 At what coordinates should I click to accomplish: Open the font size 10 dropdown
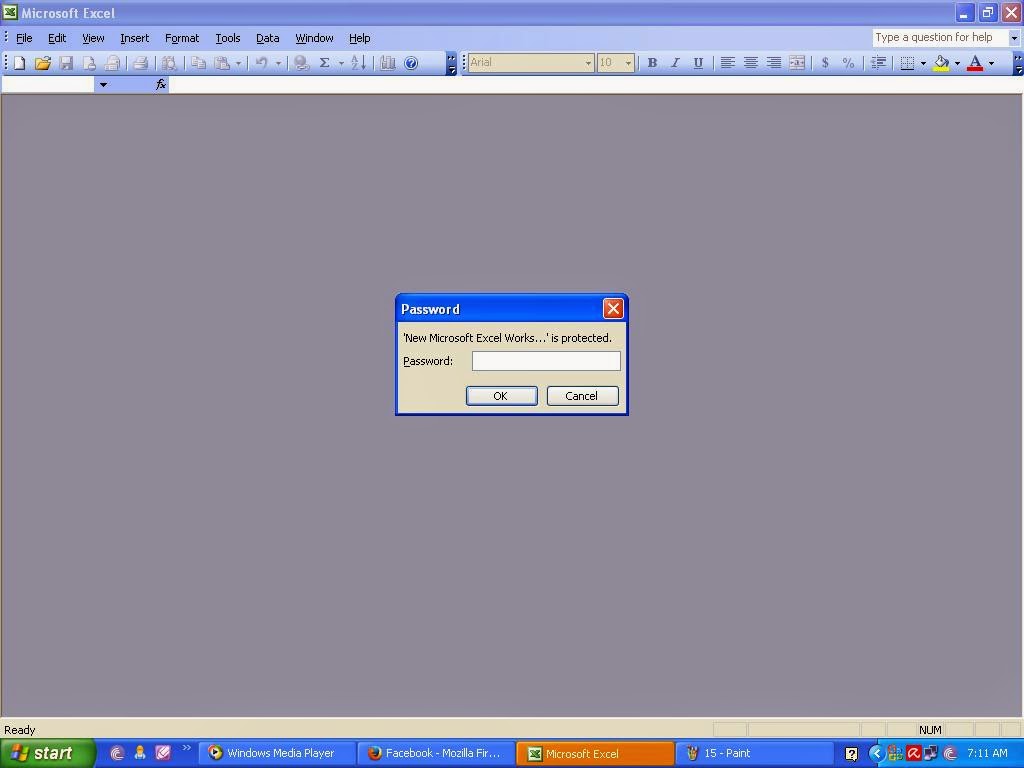[628, 63]
